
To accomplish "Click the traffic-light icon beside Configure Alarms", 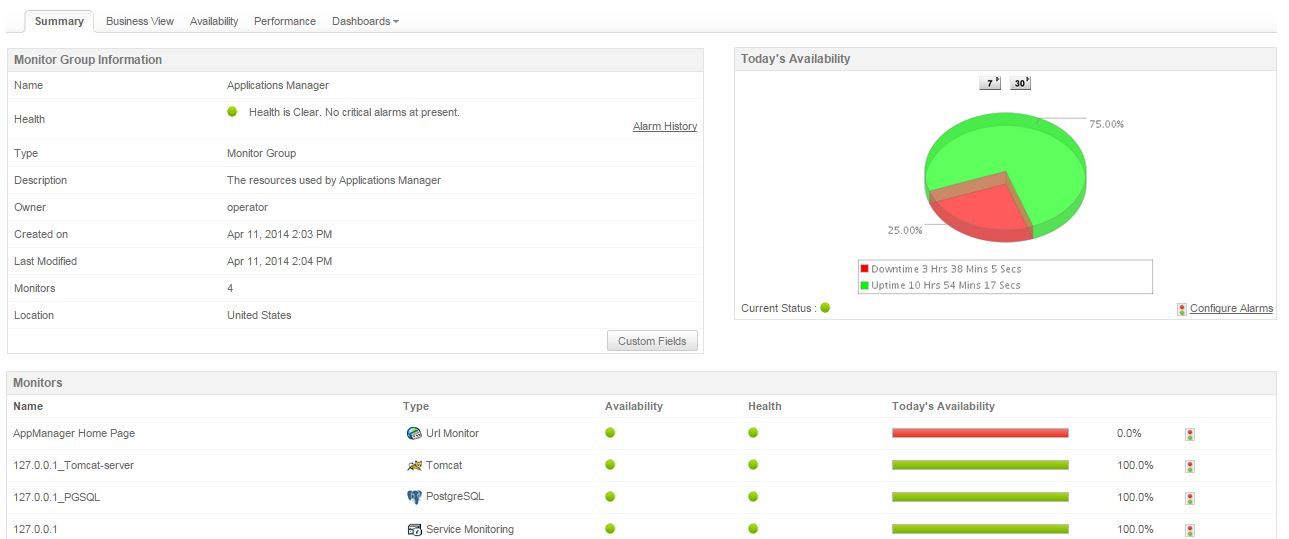I will (1182, 309).
